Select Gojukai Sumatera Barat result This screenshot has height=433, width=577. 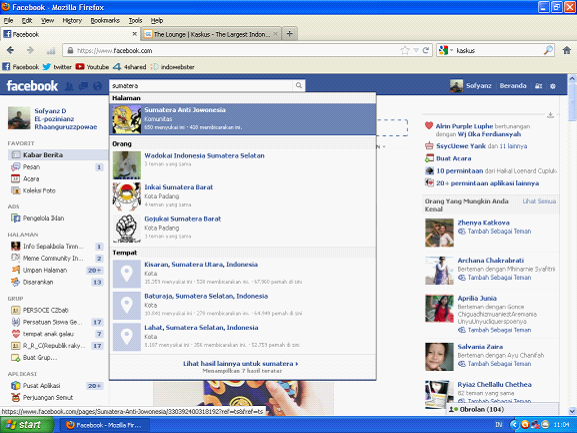(243, 228)
